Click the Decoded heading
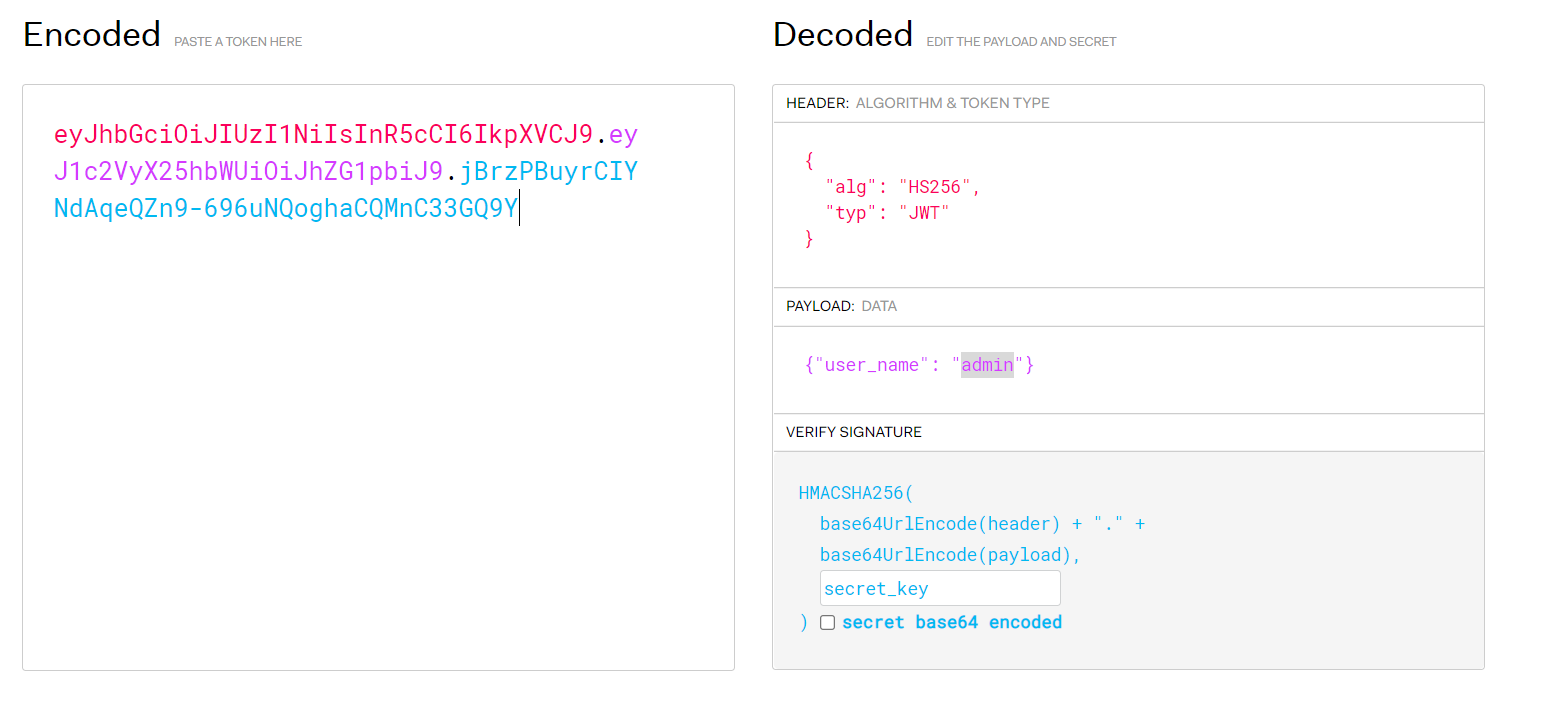The width and height of the screenshot is (1544, 701). click(x=843, y=35)
